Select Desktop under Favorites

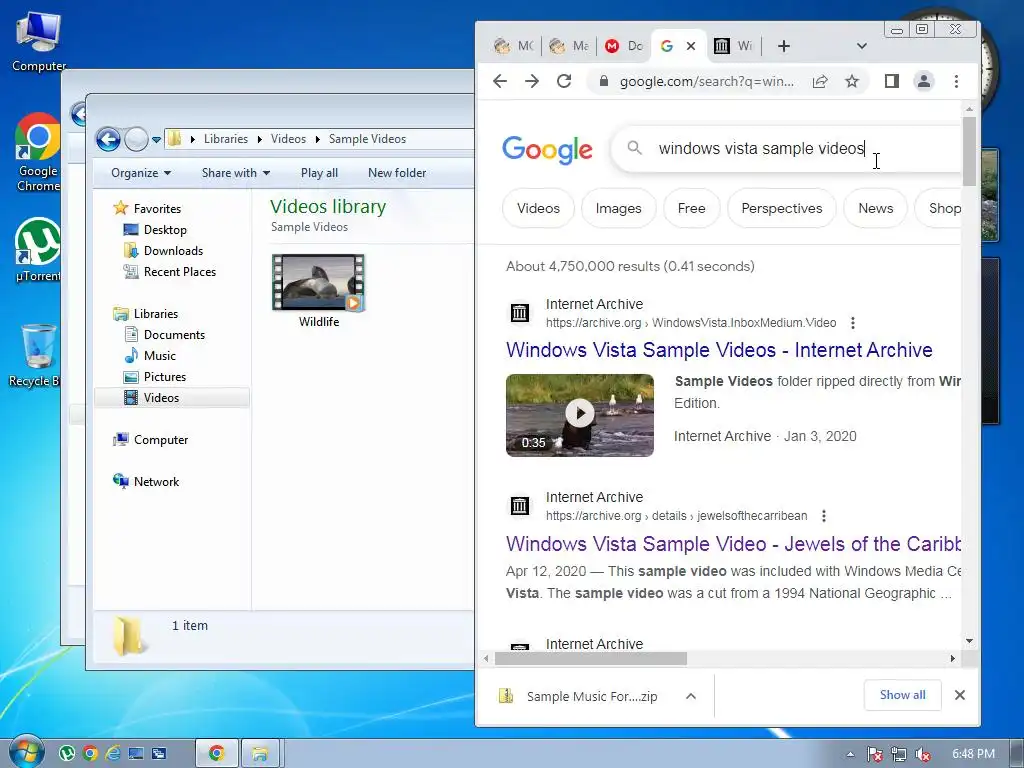(x=165, y=230)
